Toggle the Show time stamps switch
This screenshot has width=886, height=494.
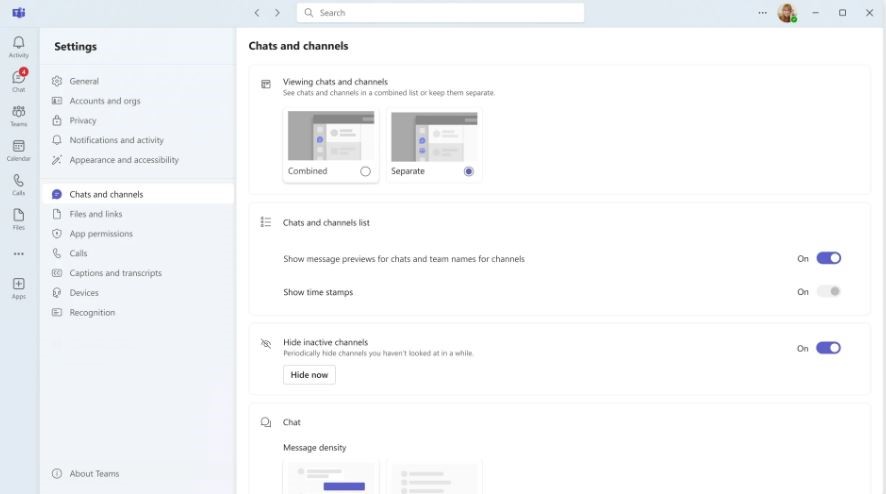click(828, 292)
